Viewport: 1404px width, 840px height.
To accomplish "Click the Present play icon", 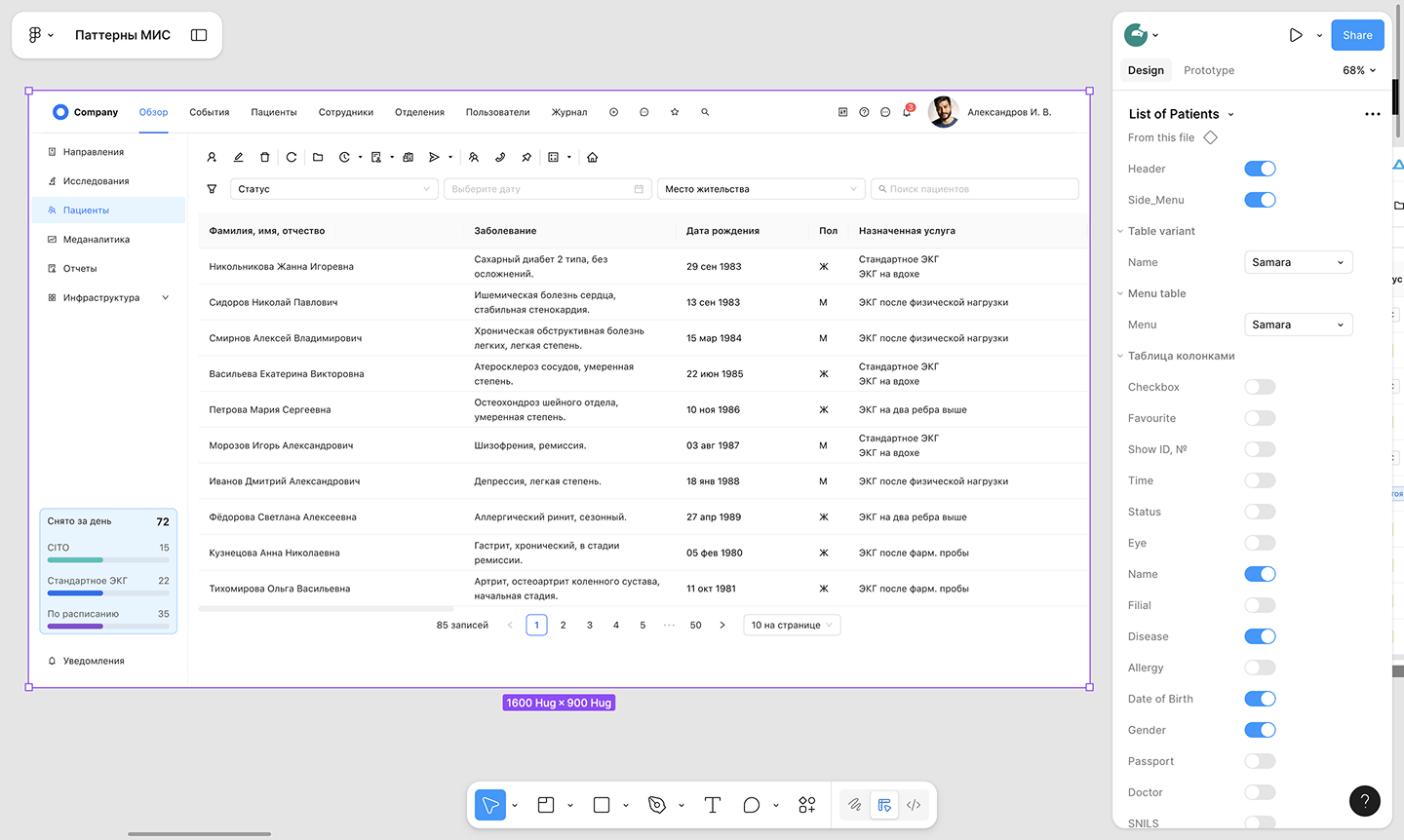I will (1295, 35).
